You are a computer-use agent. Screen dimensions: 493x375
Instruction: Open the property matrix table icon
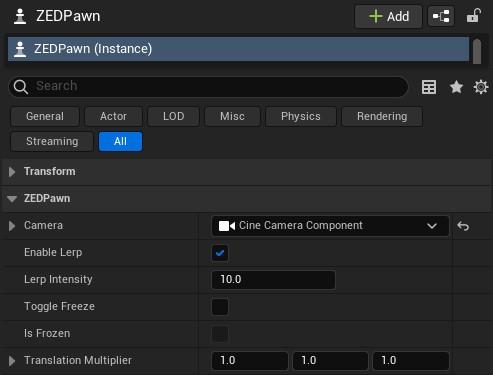[429, 87]
